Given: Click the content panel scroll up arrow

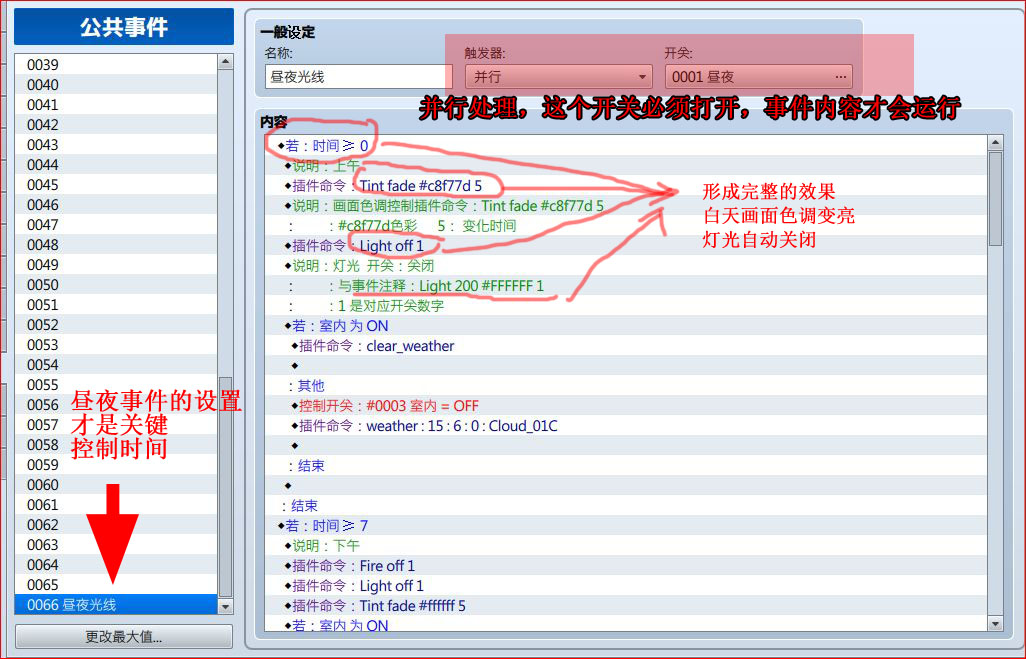Looking at the screenshot, I should click(995, 143).
